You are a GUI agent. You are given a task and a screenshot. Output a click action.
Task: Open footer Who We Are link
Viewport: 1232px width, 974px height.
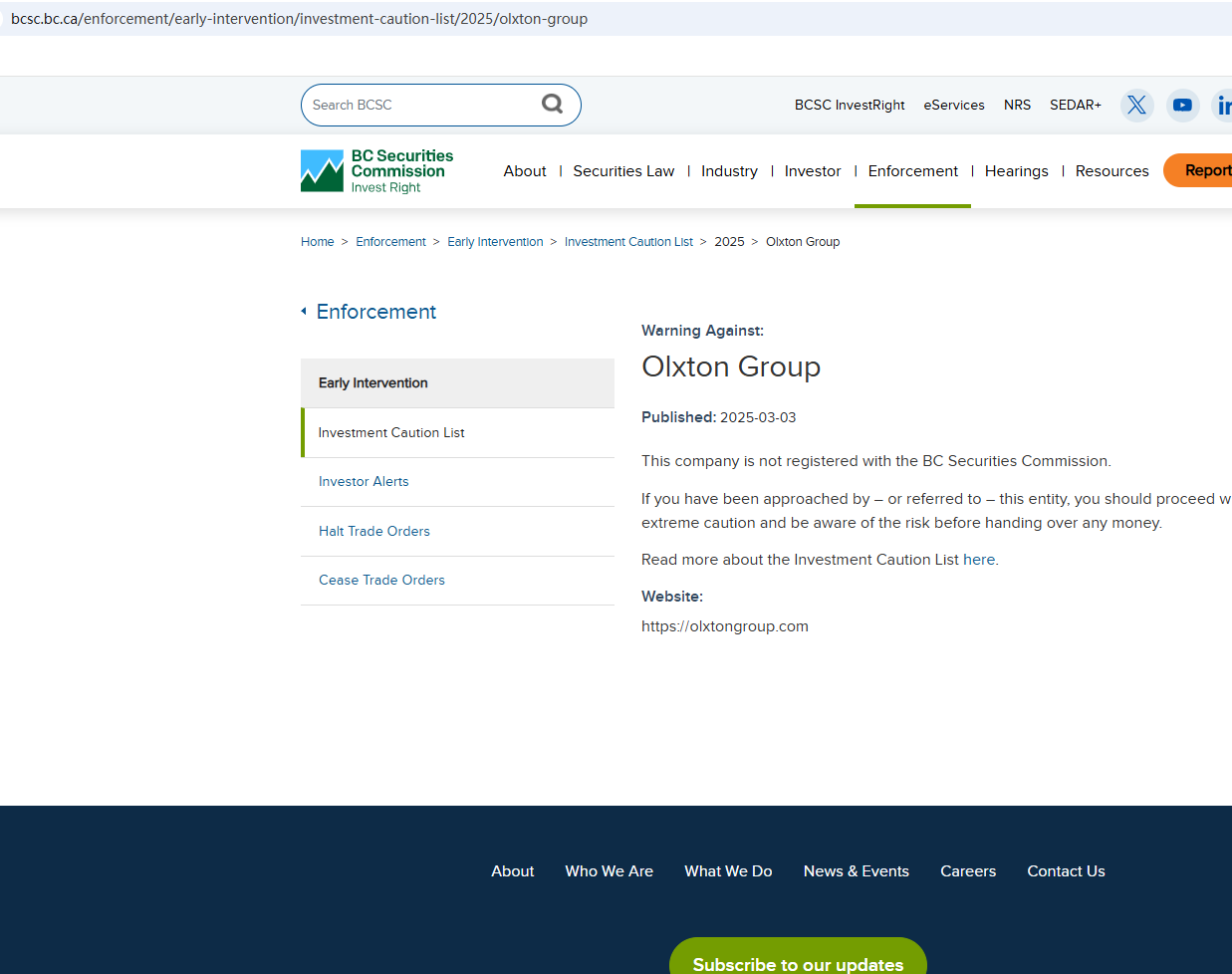click(x=609, y=871)
